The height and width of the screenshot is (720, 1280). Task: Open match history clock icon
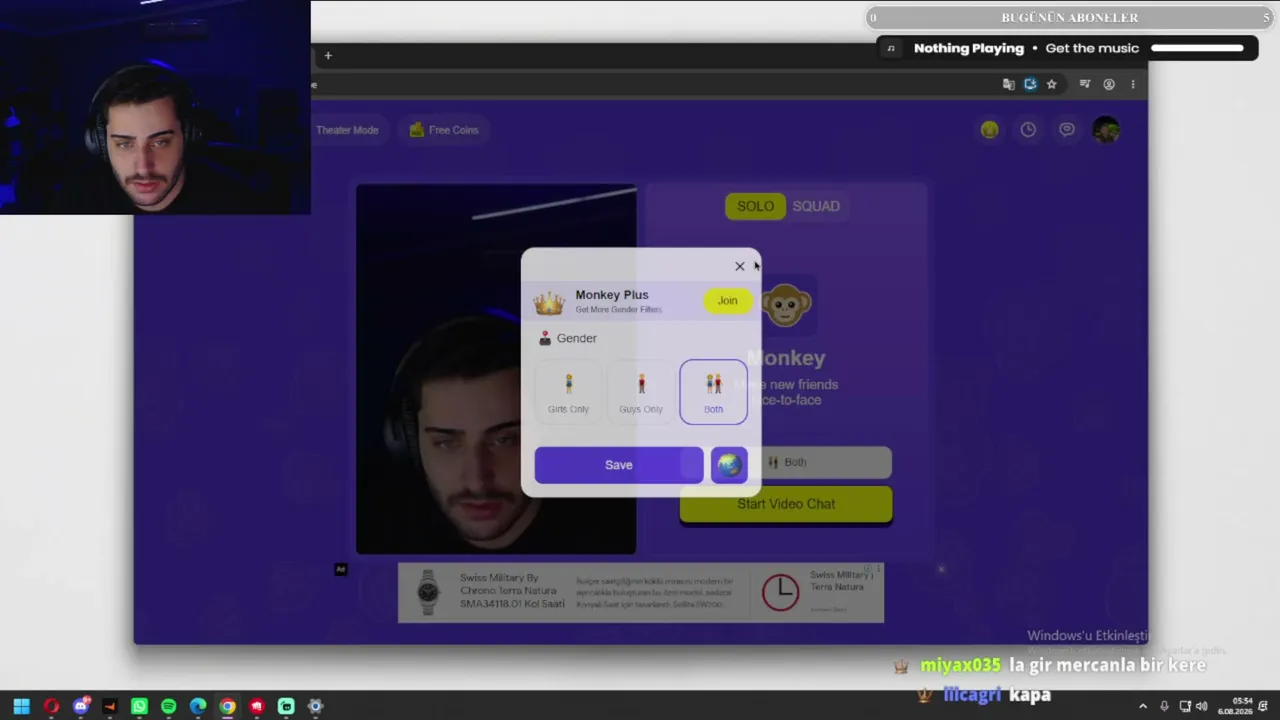click(1028, 130)
